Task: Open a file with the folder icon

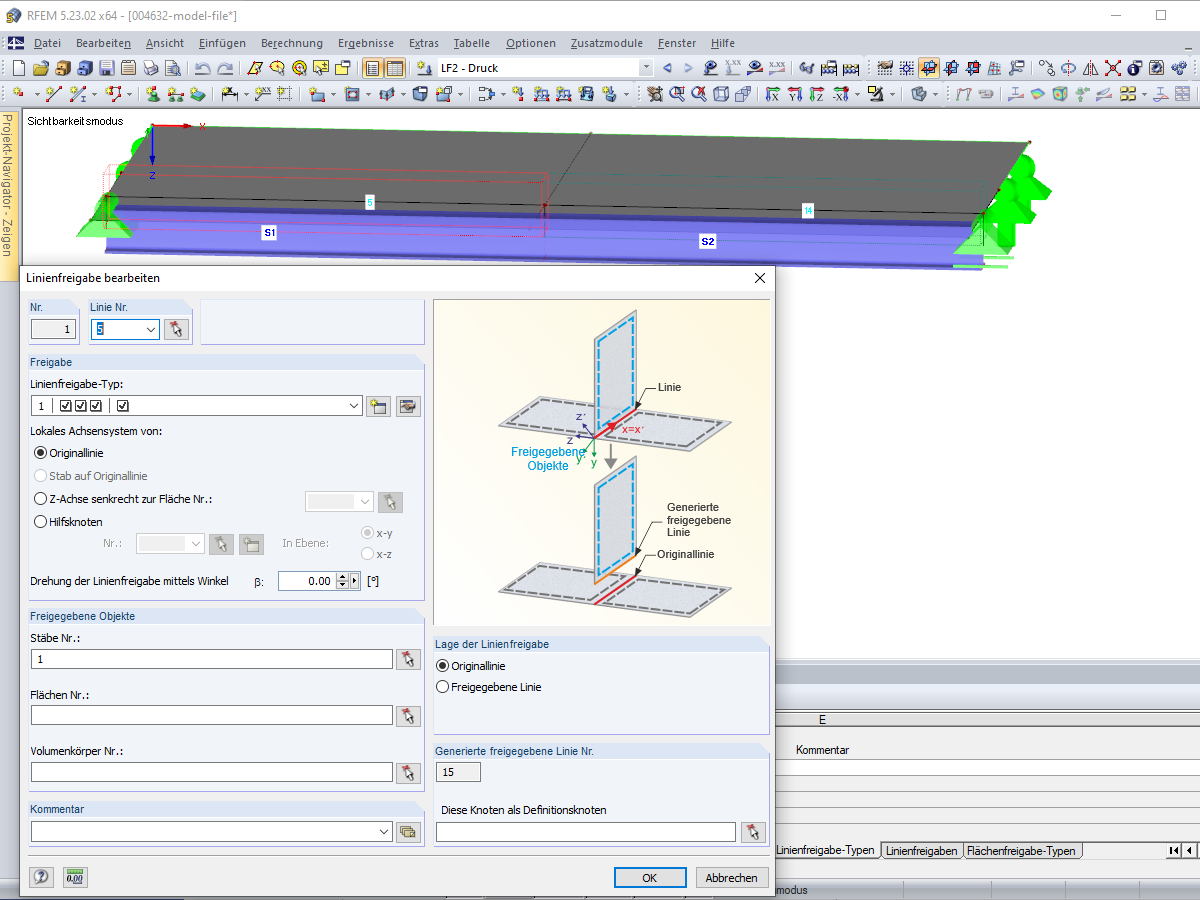Action: click(41, 68)
